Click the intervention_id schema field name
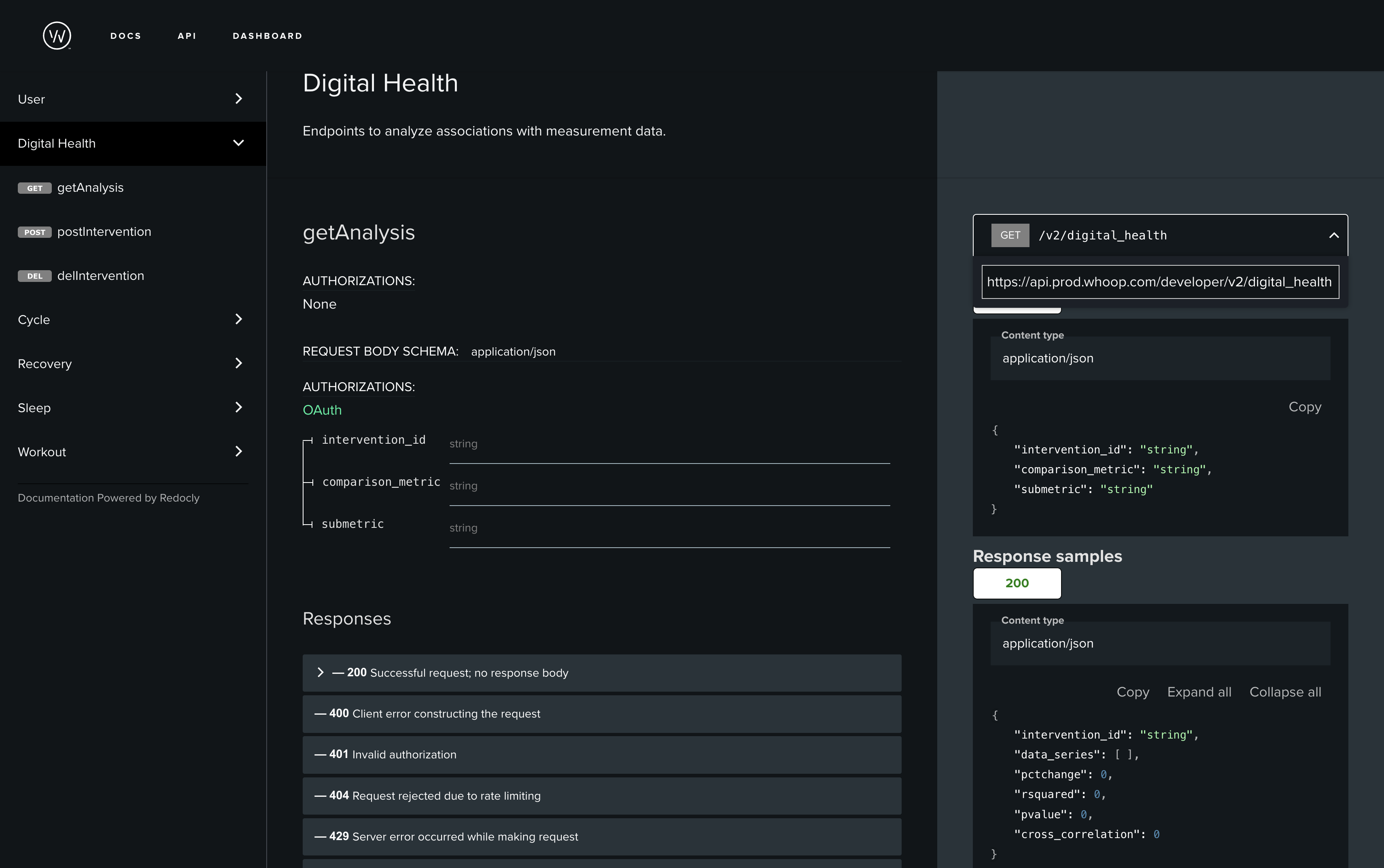This screenshot has width=1384, height=868. (374, 440)
